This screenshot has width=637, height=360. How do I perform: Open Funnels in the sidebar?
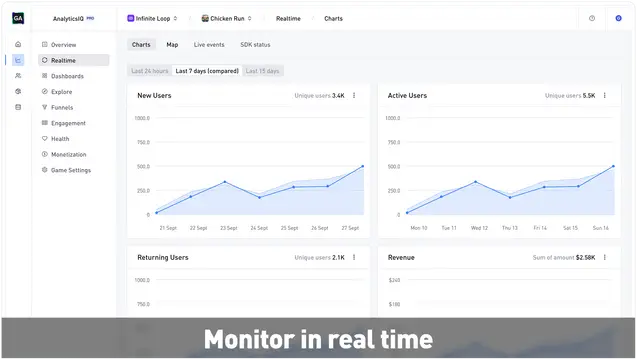[74, 107]
